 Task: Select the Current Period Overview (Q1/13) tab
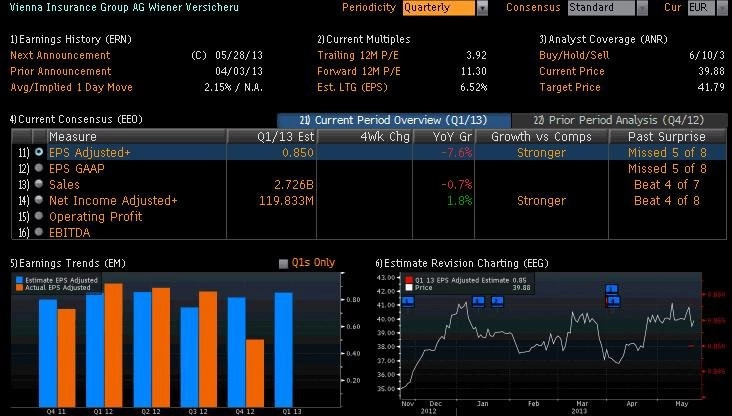(x=394, y=120)
